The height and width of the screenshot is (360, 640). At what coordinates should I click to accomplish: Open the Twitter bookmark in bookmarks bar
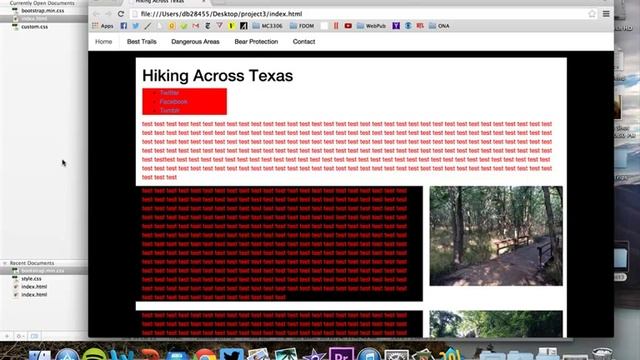(136, 26)
